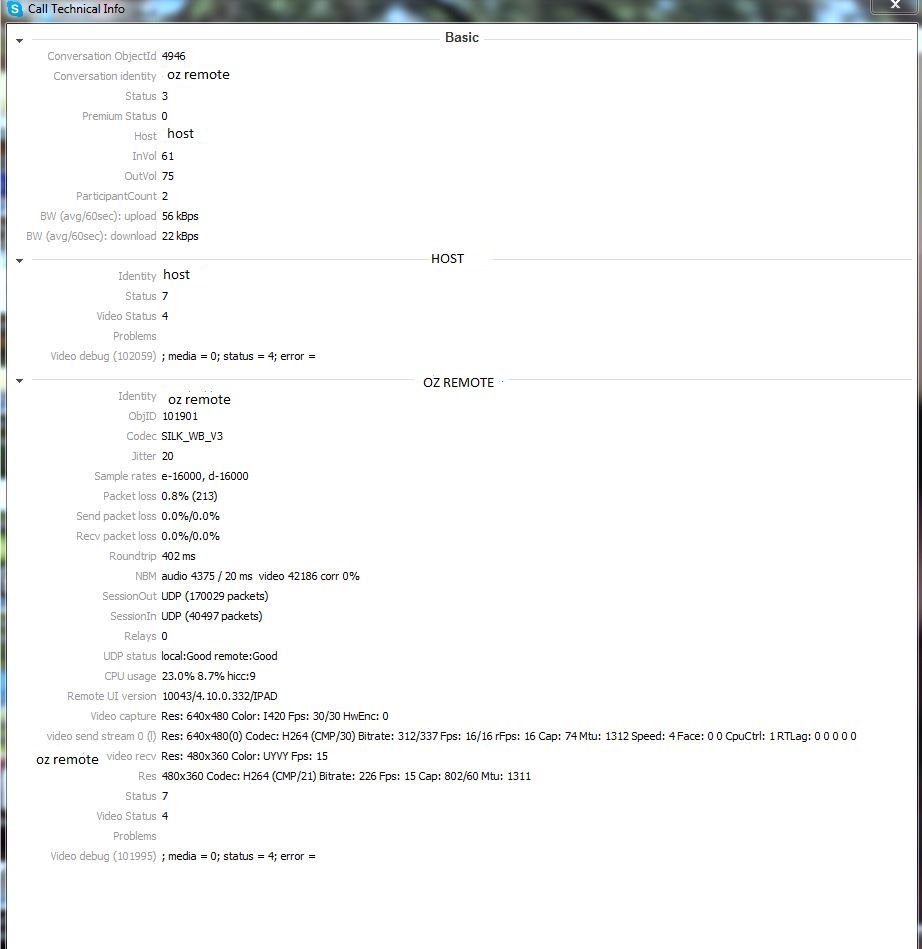Click the Conversation identity value oz remote
922x949 pixels.
click(199, 75)
